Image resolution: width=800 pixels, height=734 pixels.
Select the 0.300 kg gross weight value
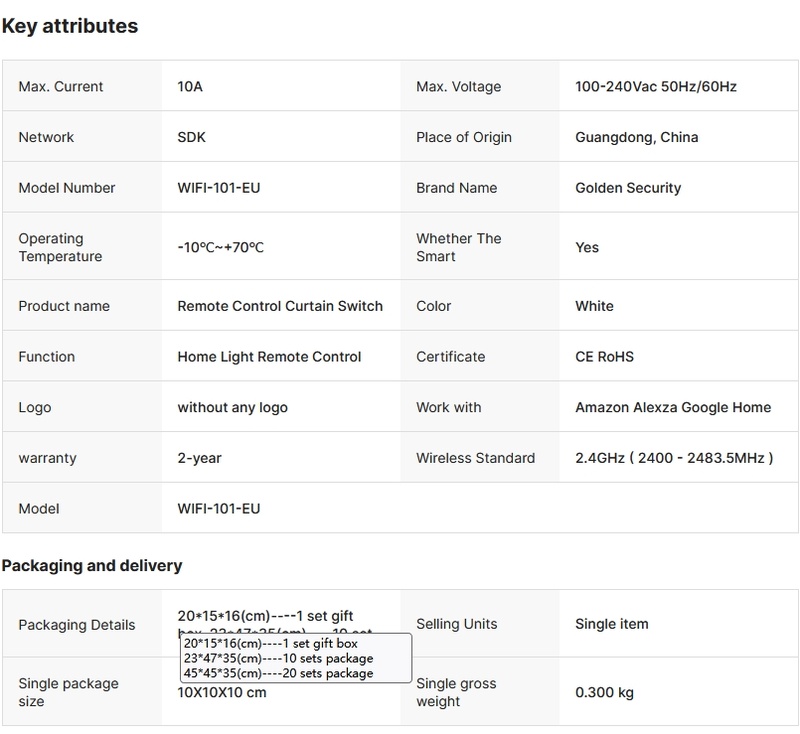(x=604, y=692)
